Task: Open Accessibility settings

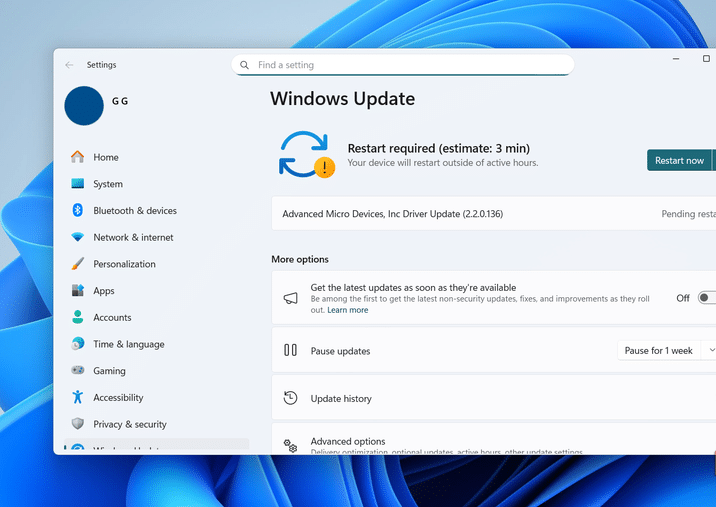Action: (x=157, y=397)
